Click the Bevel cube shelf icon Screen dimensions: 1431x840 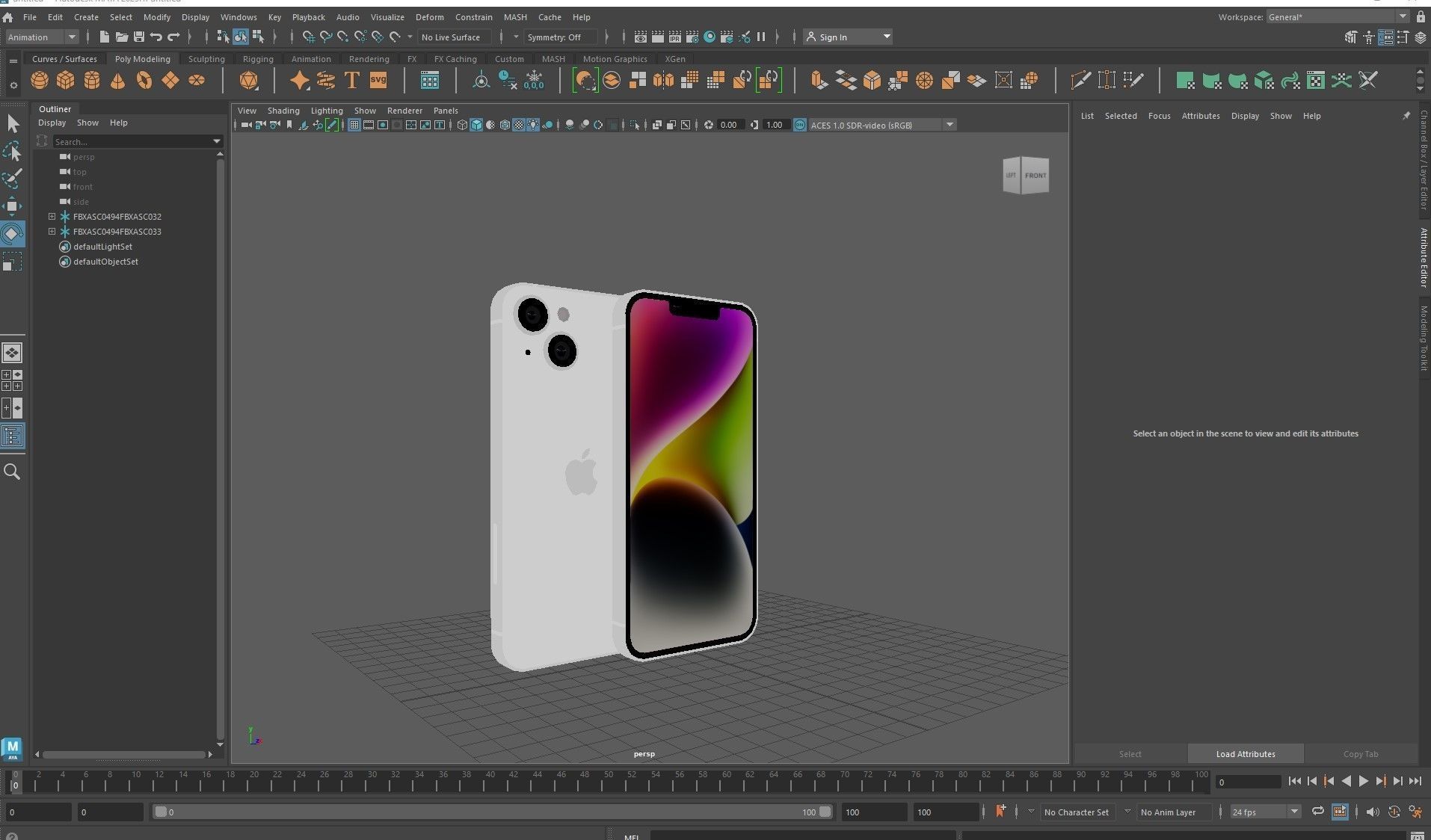[x=873, y=80]
